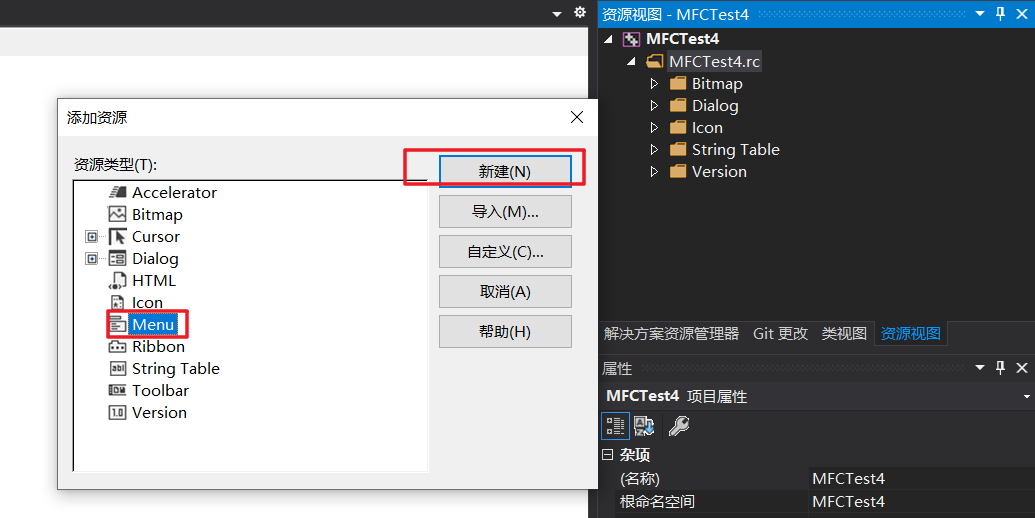The height and width of the screenshot is (518, 1035).
Task: Collapse the 杂项 property category
Action: (607, 455)
